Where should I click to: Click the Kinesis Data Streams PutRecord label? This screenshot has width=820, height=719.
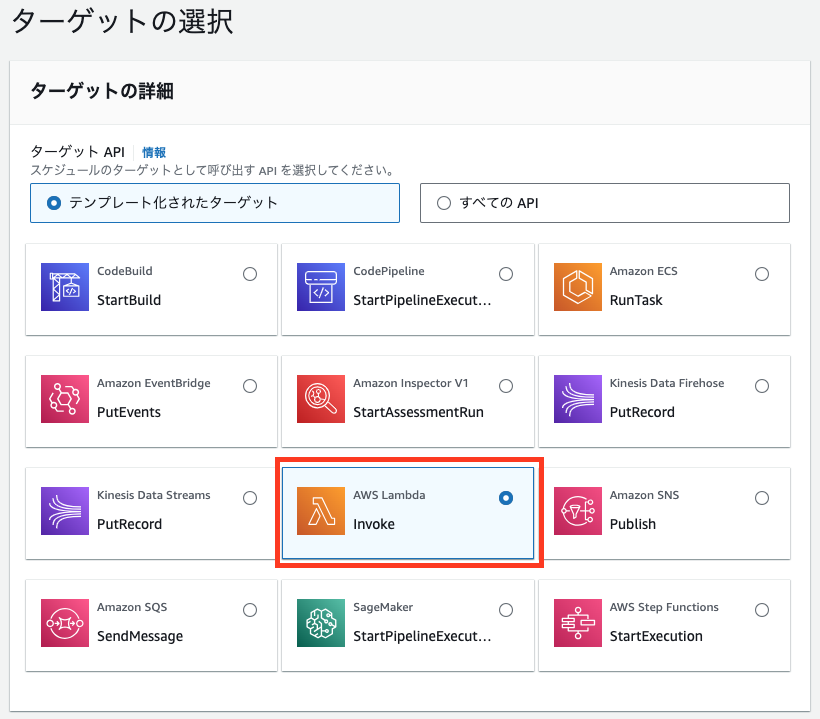(x=129, y=524)
